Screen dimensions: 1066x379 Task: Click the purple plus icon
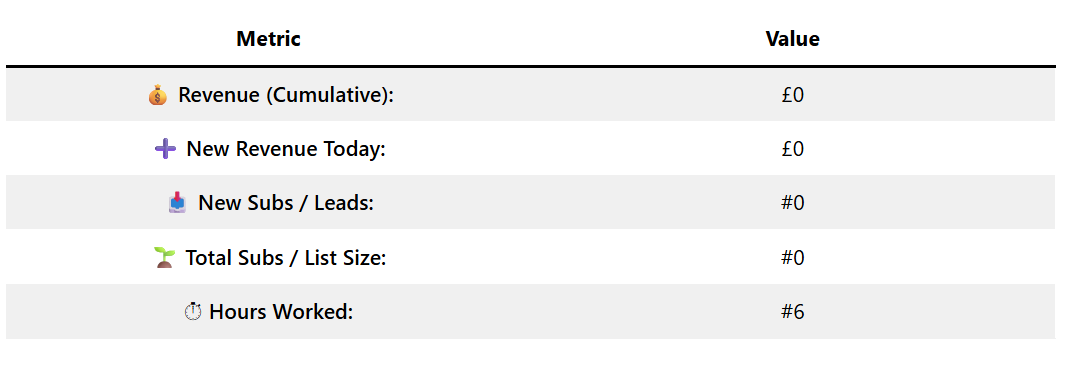pyautogui.click(x=165, y=148)
